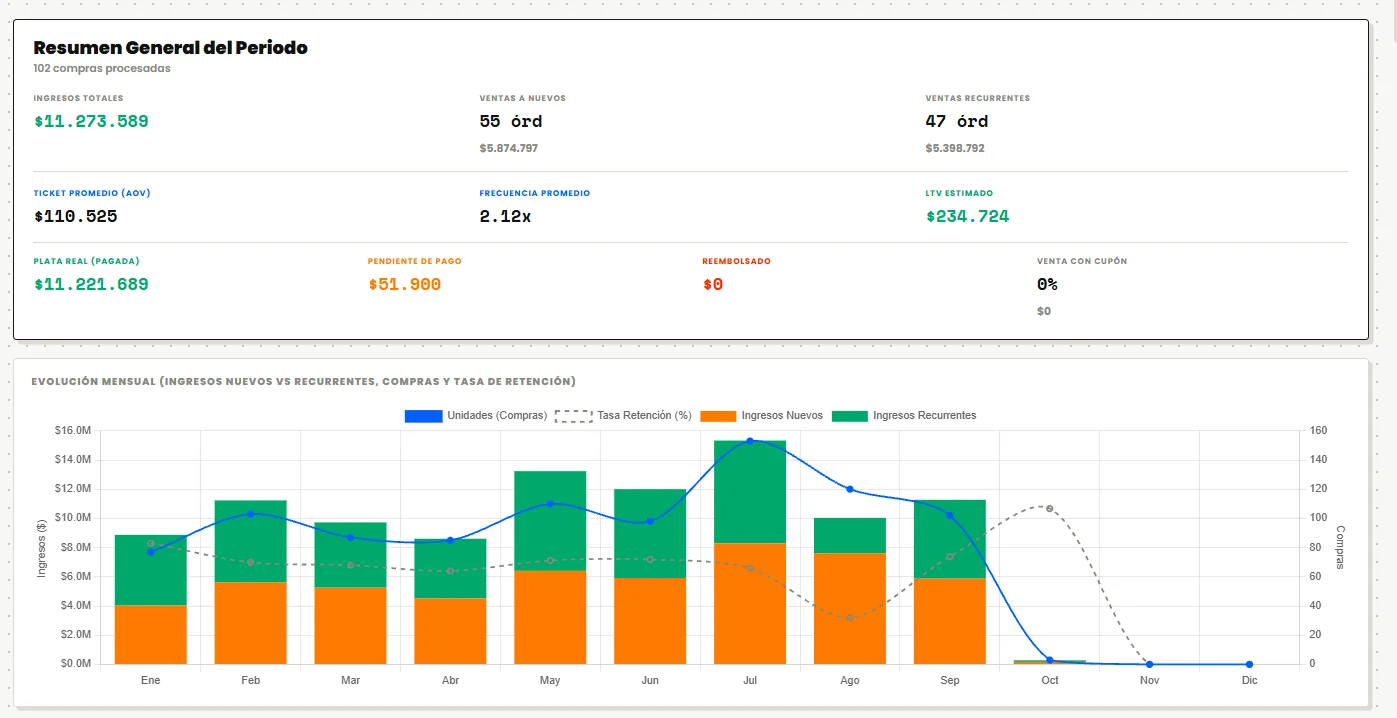
Task: Click the gray retention point above Oct
Action: (1049, 508)
